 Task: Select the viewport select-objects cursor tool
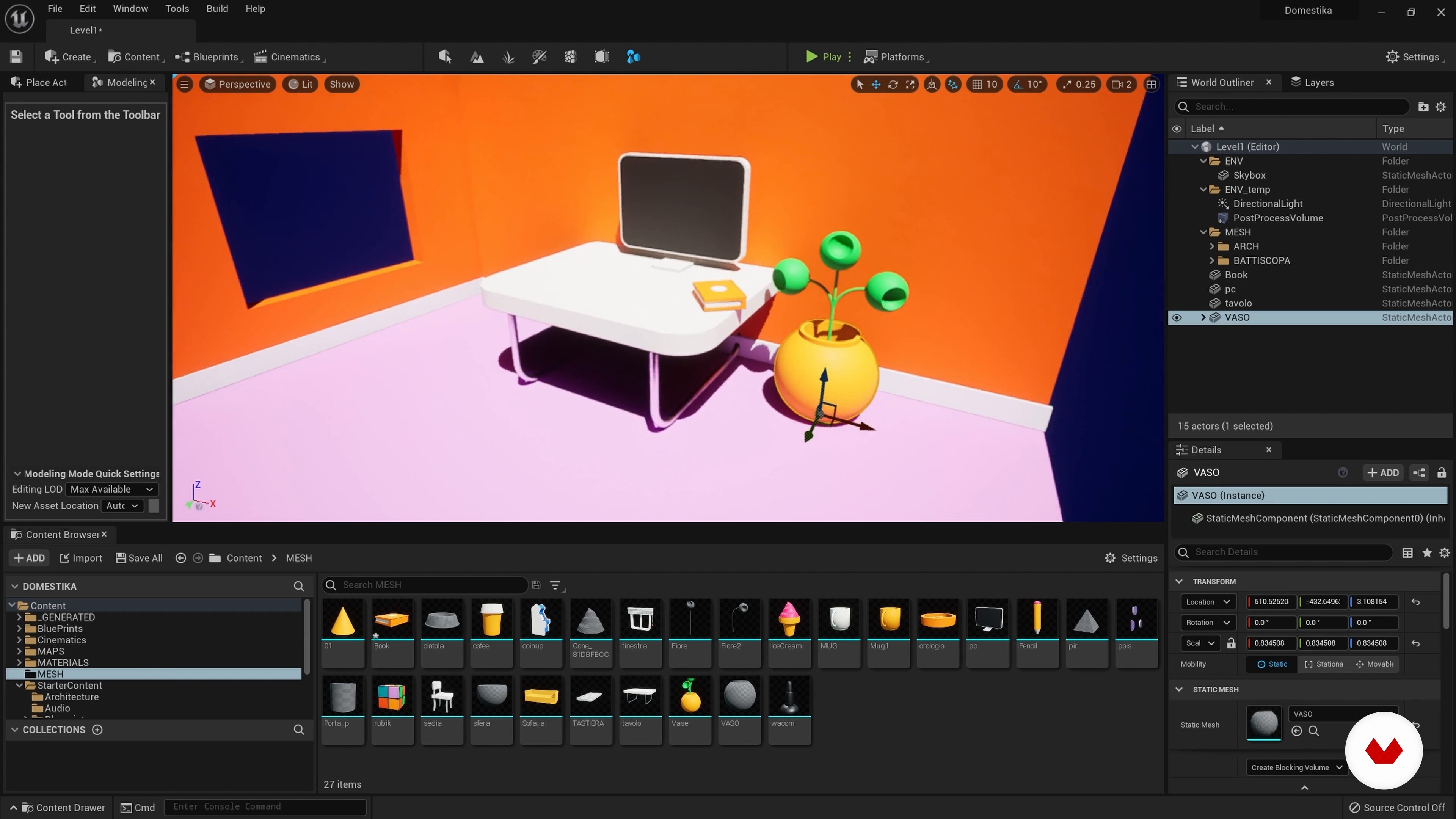(860, 84)
